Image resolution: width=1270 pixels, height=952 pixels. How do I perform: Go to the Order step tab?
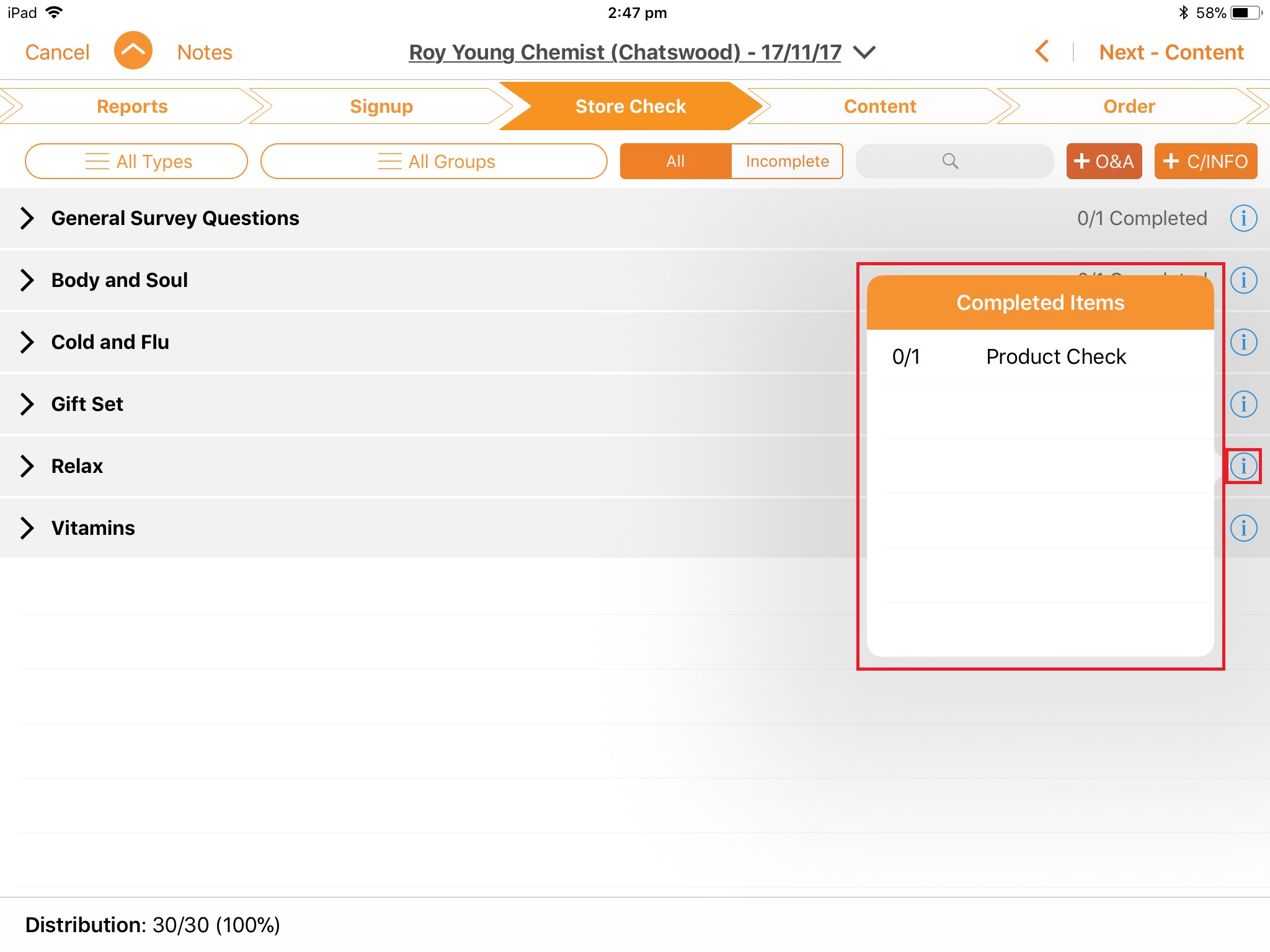(x=1129, y=107)
